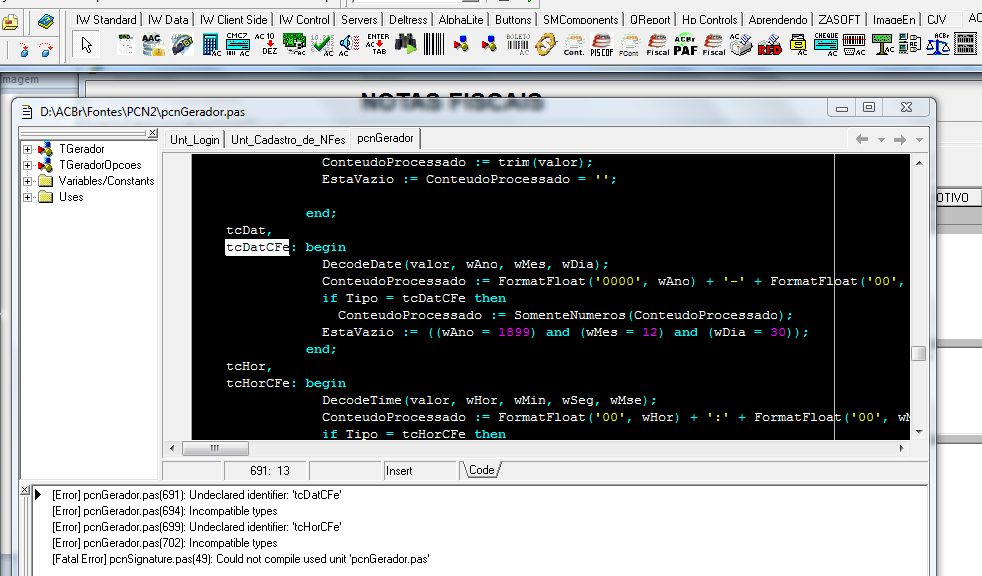Pick the green checkmark validator component
982x576 pixels.
tap(323, 45)
